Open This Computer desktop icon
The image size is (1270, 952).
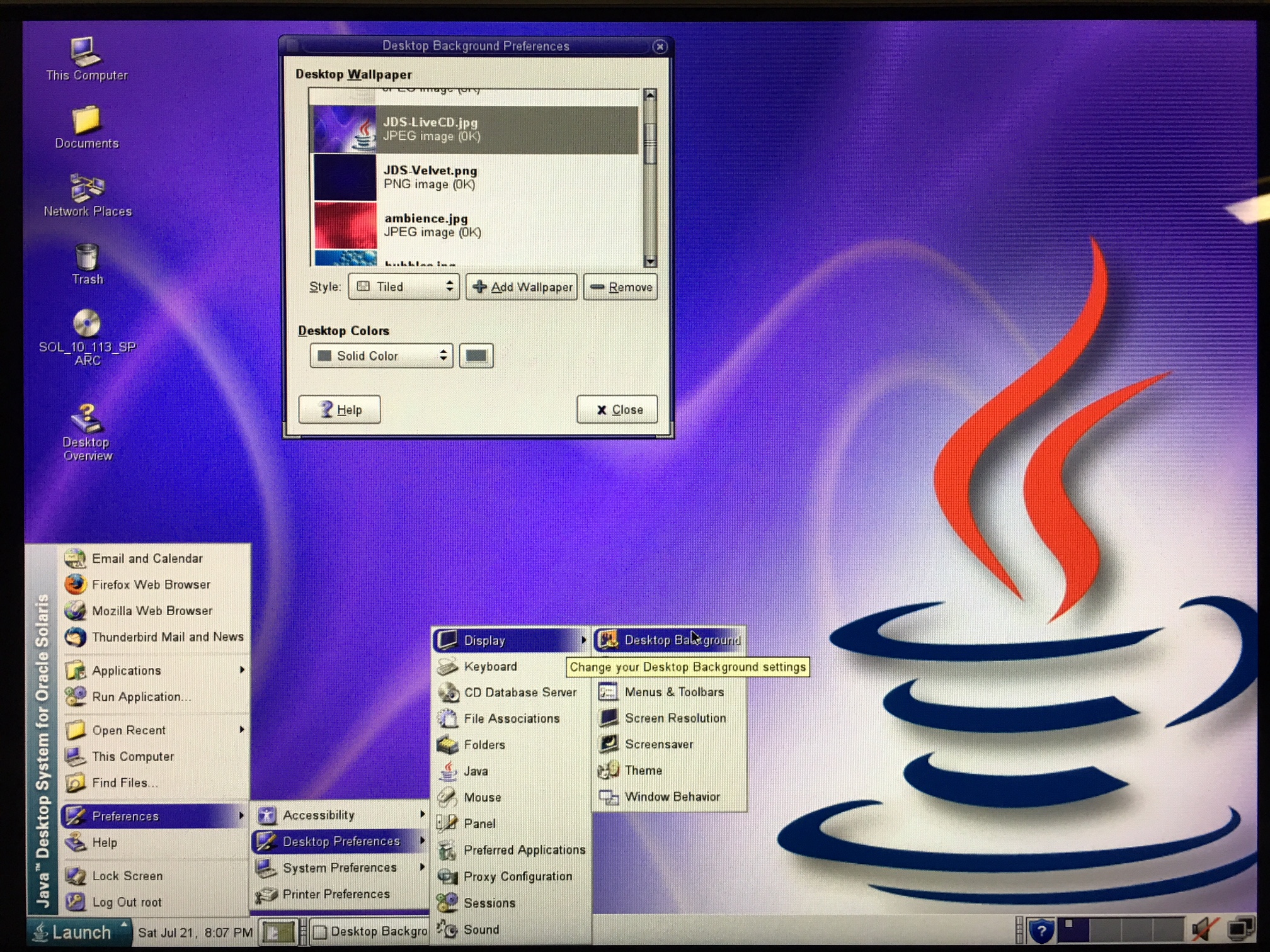[86, 59]
